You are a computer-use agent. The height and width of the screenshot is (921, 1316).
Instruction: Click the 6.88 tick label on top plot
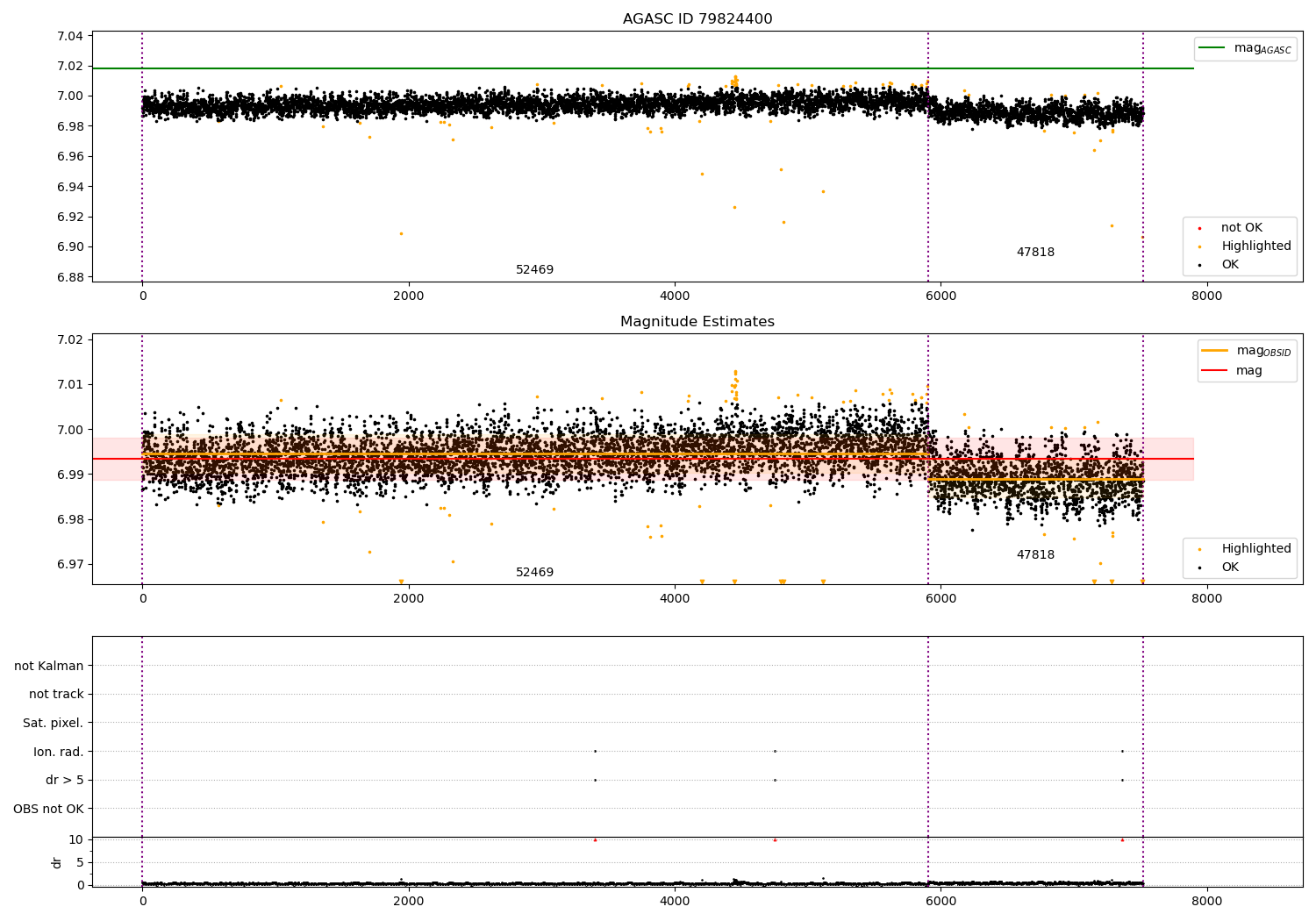pos(69,277)
